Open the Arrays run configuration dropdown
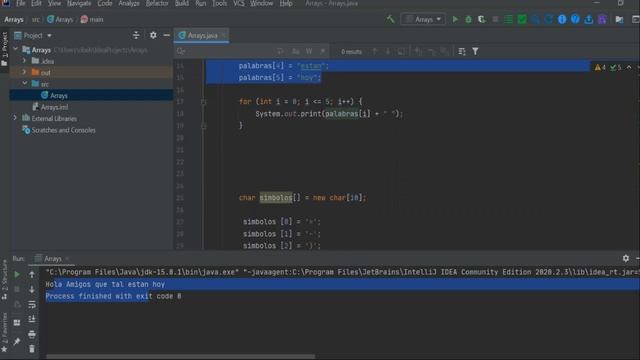 click(x=423, y=19)
